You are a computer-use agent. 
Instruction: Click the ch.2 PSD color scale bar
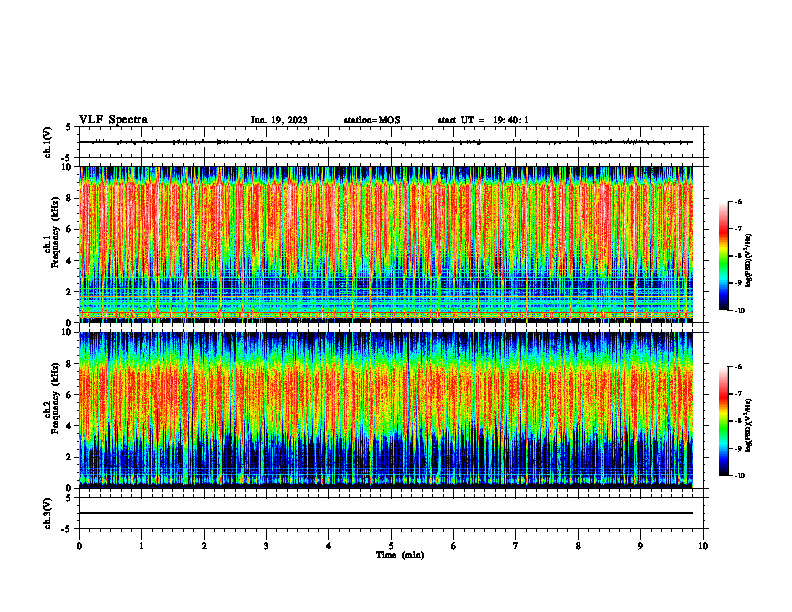(x=723, y=421)
